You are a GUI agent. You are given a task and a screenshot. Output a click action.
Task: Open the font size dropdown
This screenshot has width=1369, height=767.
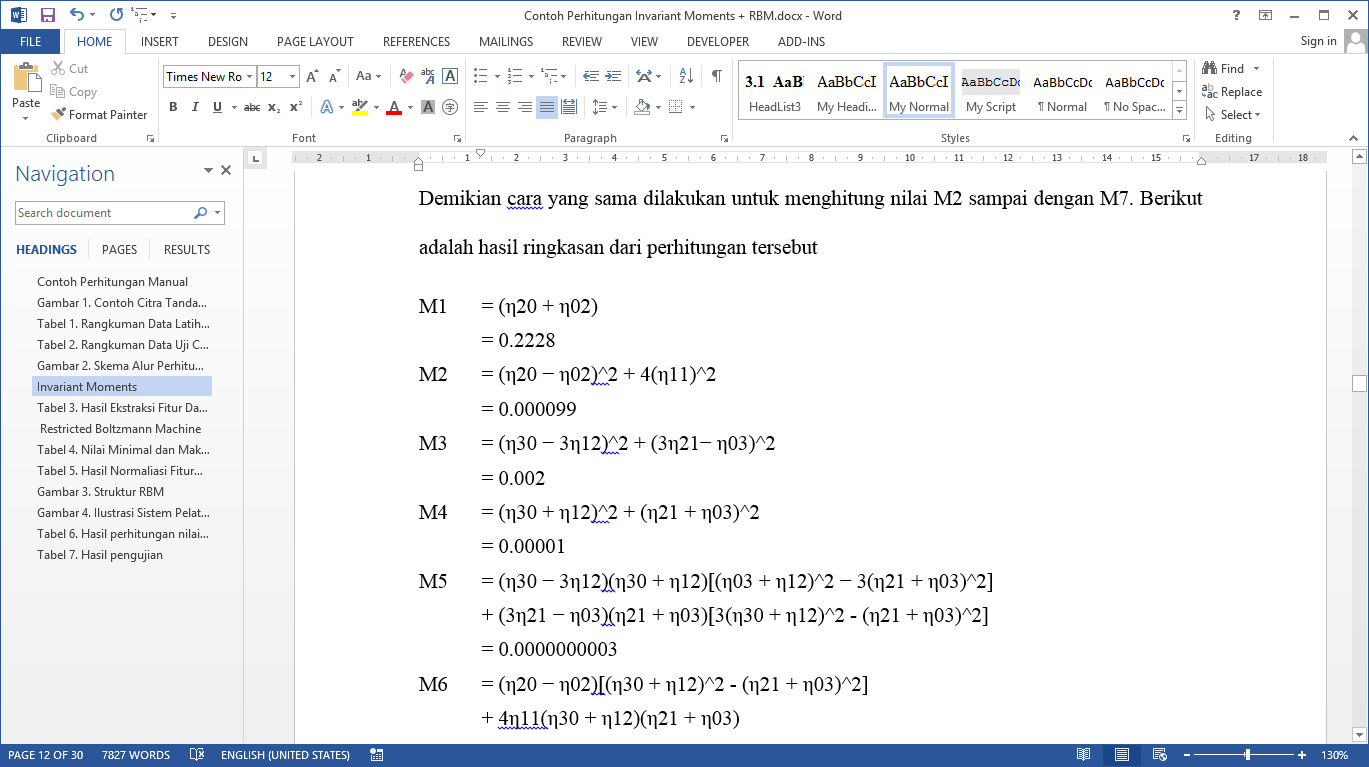292,77
